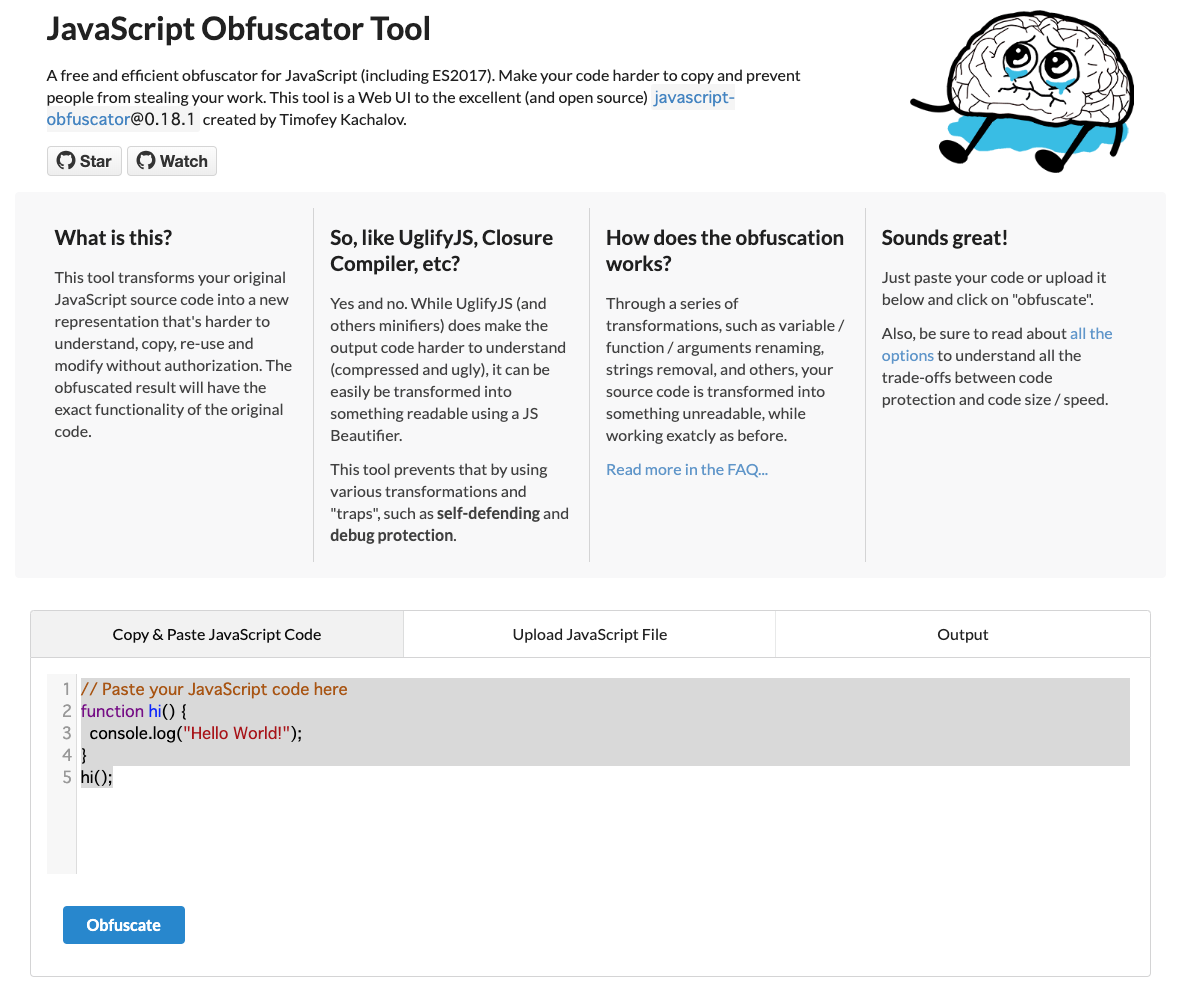Viewport: 1190px width, 987px height.
Task: Open the "Read more in the FAQ..." link
Action: tap(687, 470)
